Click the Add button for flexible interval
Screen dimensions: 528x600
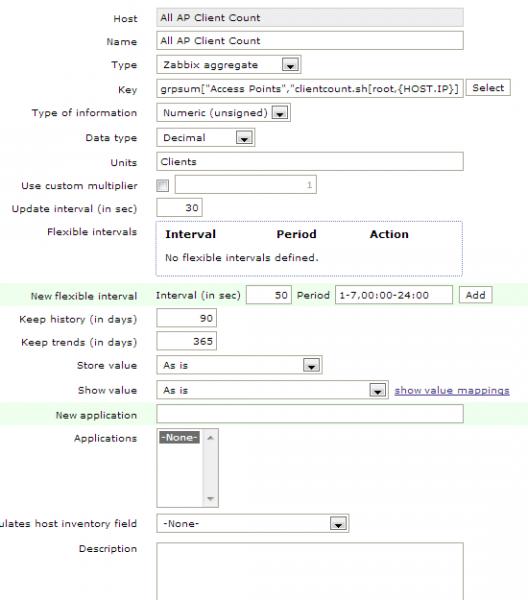point(475,295)
